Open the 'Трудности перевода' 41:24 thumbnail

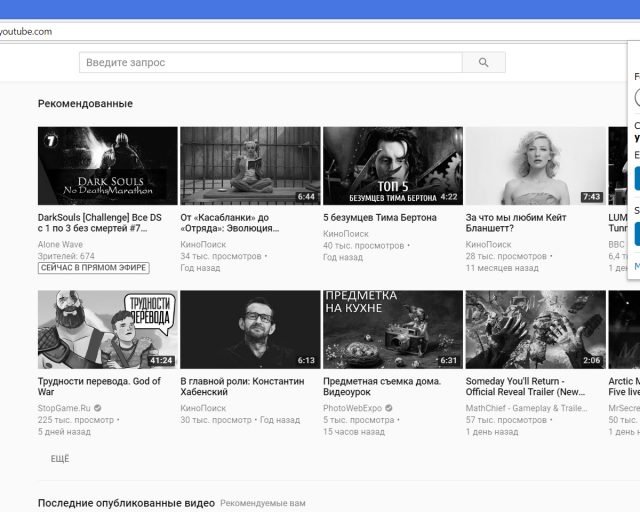pyautogui.click(x=108, y=329)
